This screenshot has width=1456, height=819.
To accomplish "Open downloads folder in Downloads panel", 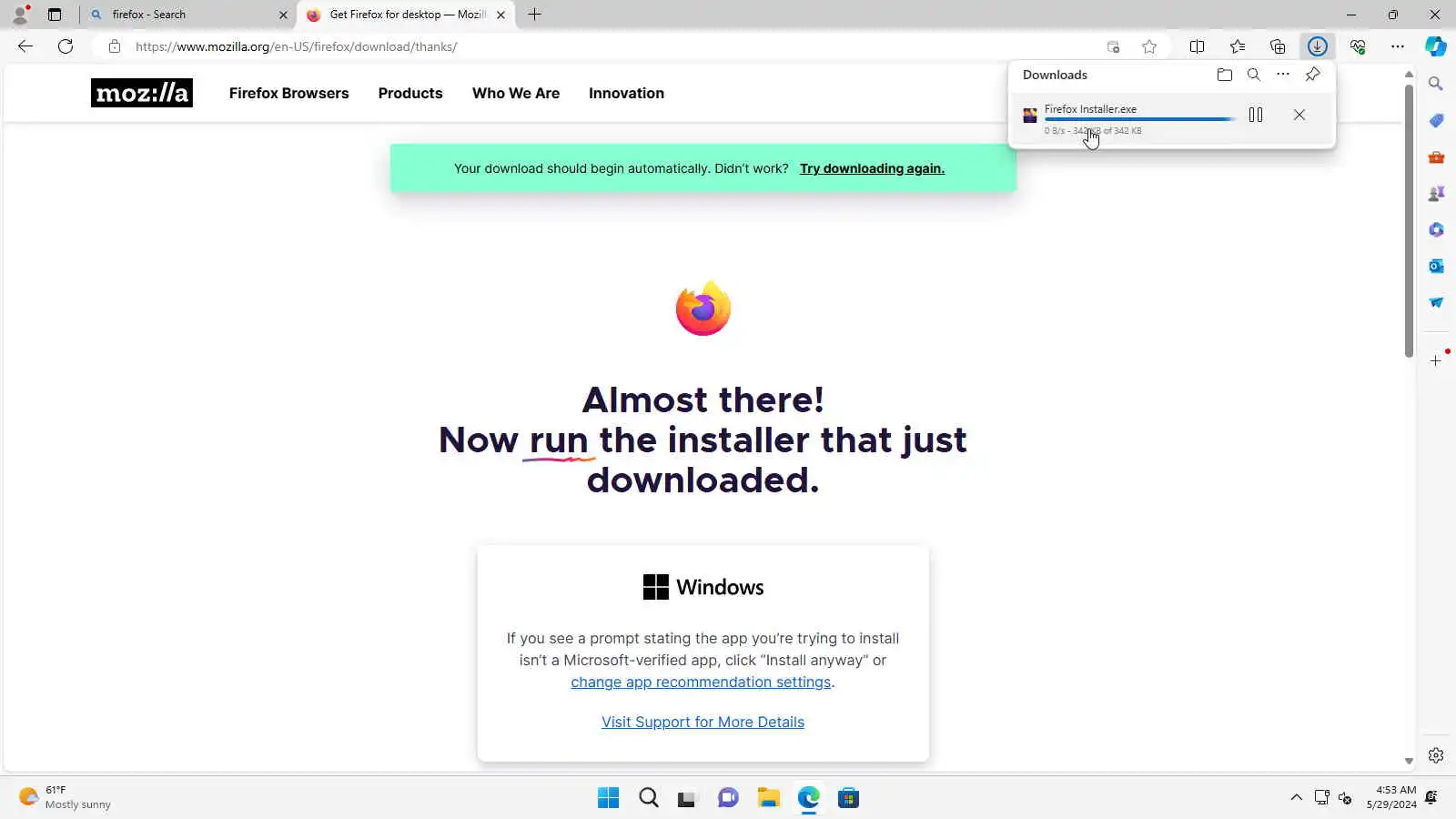I will (1225, 75).
